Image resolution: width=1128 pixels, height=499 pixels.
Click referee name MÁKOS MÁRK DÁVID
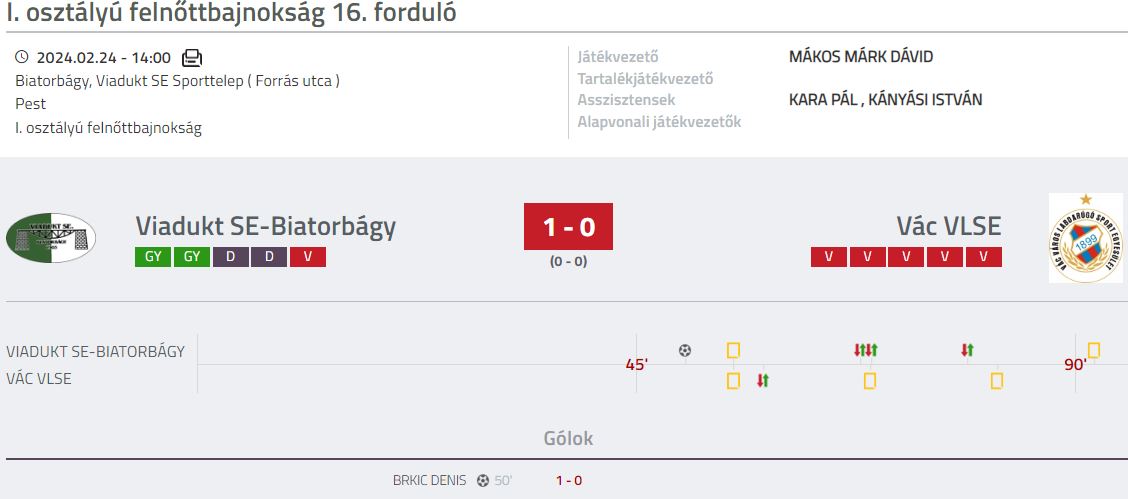point(861,57)
